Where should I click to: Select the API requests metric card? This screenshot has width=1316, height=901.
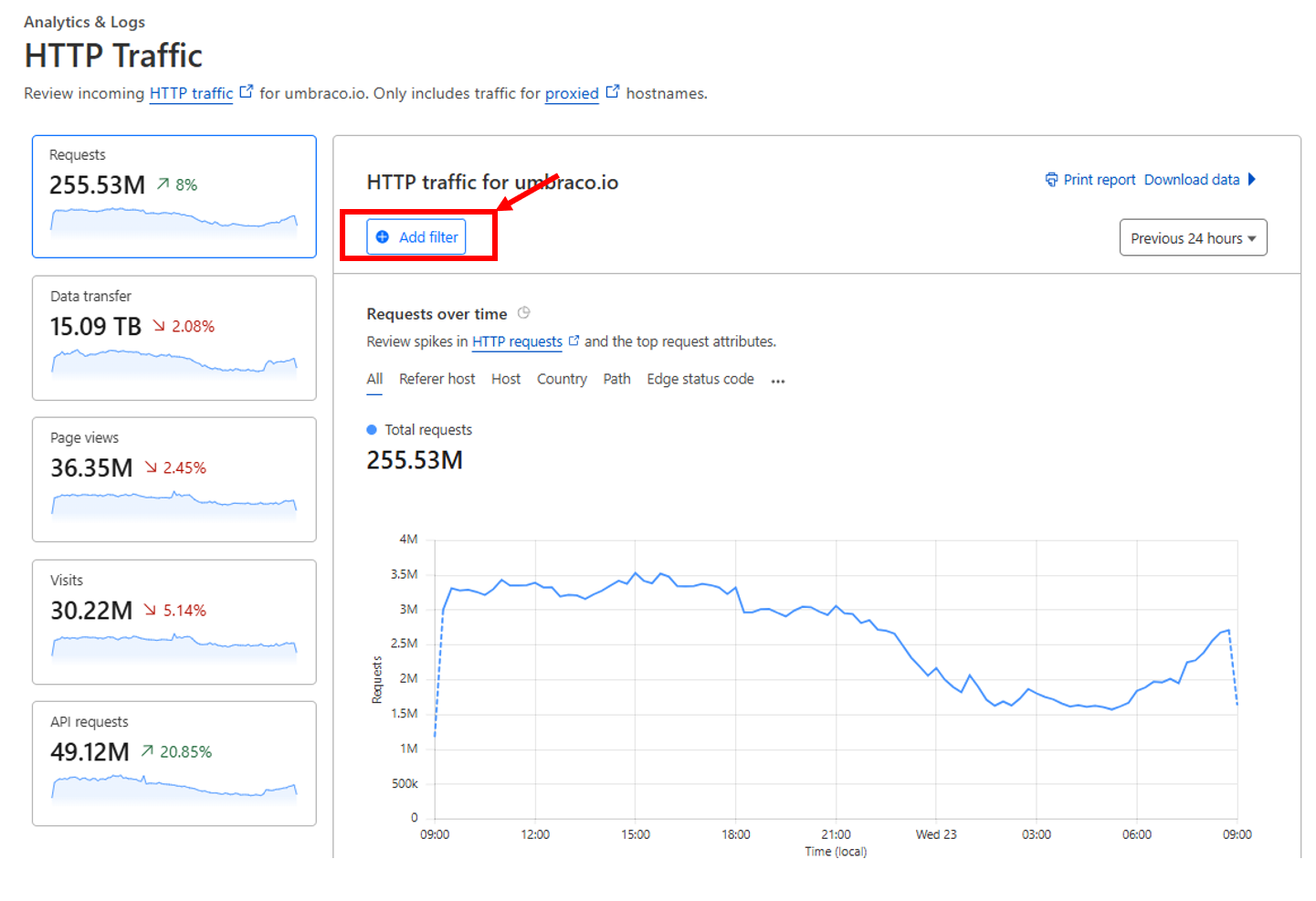click(x=174, y=763)
